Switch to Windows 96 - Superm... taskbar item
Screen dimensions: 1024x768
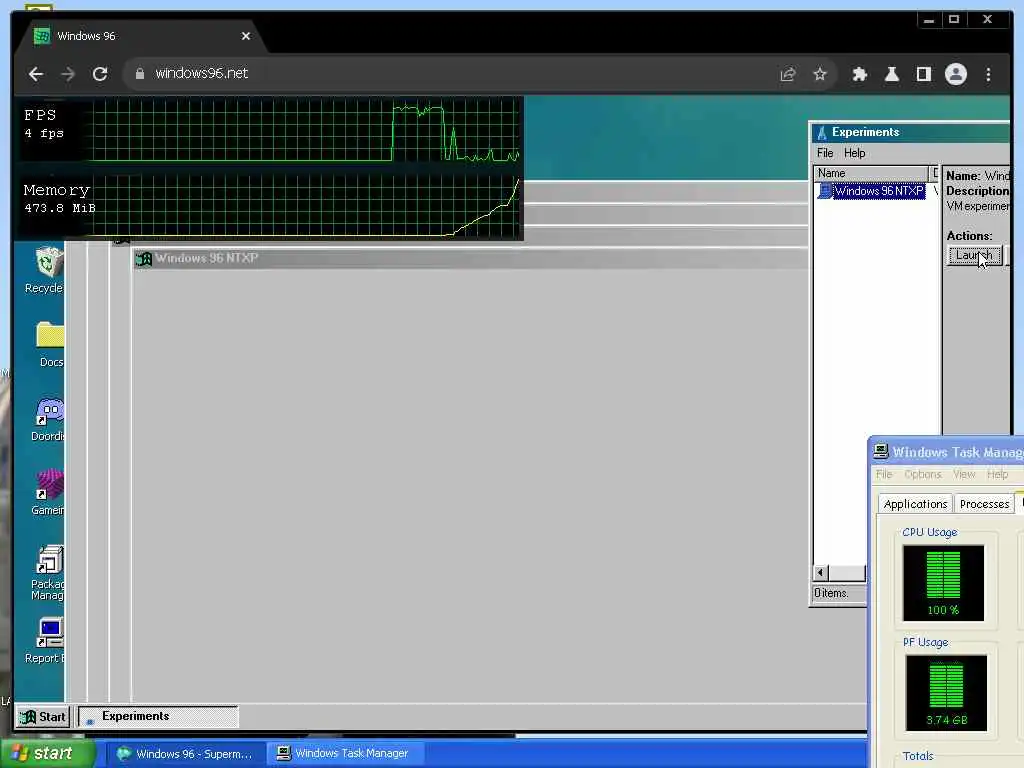pos(186,754)
